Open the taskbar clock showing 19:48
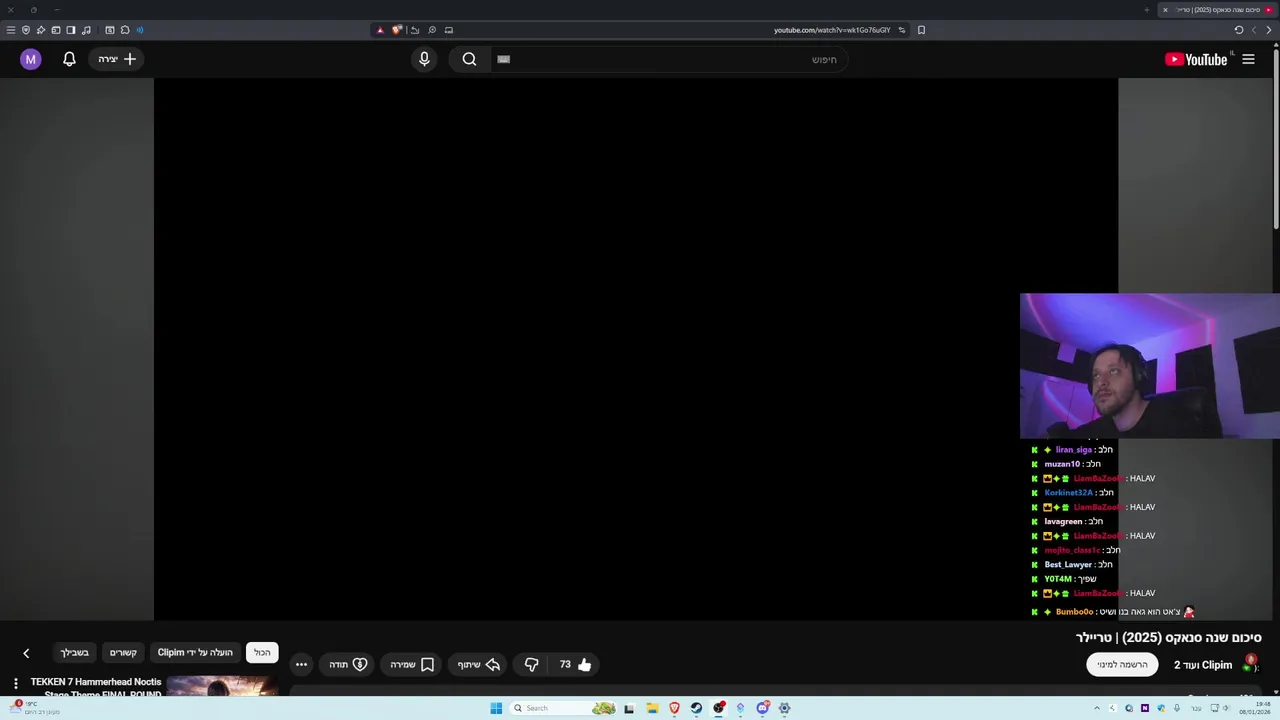This screenshot has width=1280, height=720. [1255, 708]
